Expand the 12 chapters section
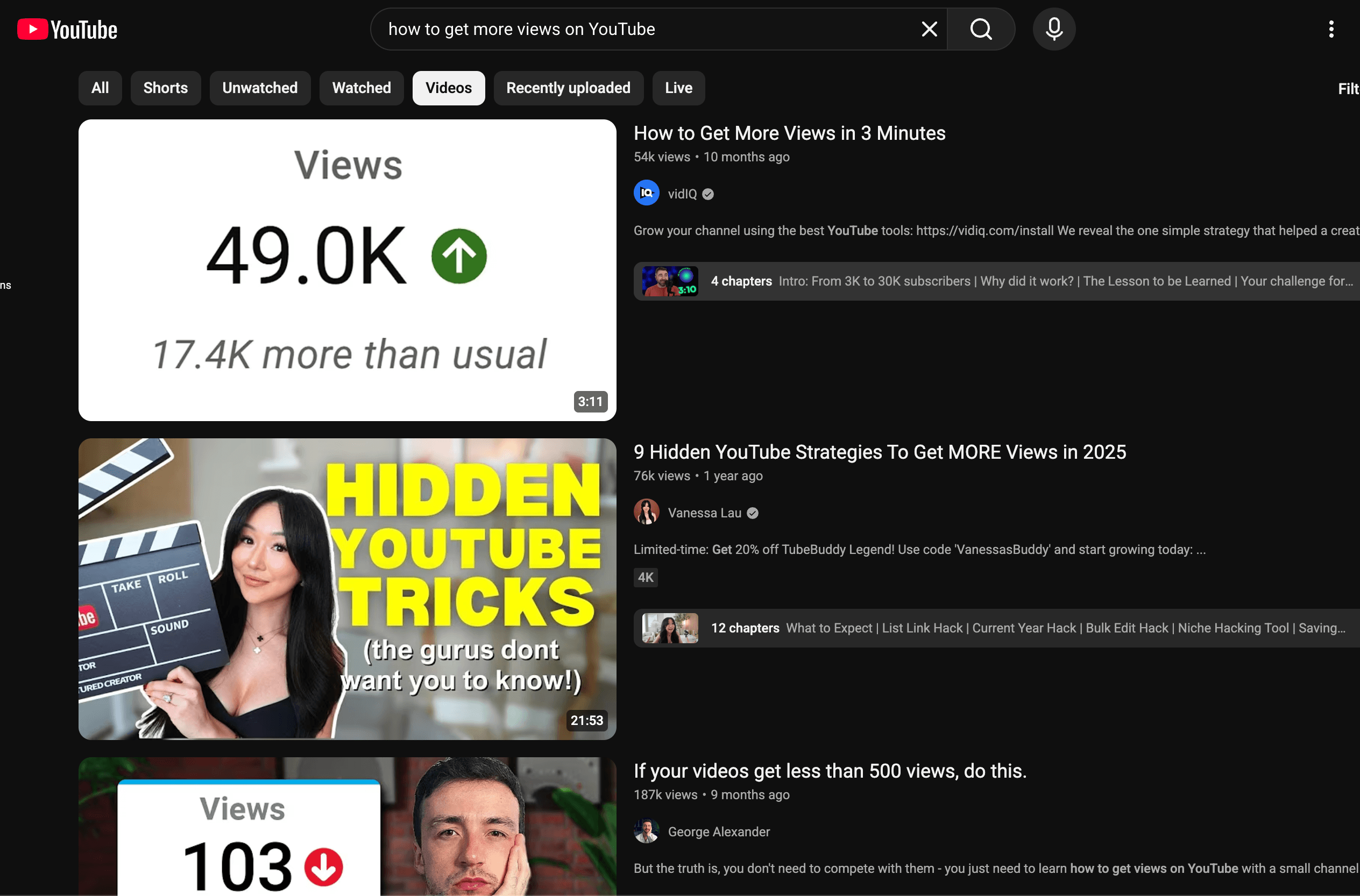The width and height of the screenshot is (1360, 896). point(996,628)
